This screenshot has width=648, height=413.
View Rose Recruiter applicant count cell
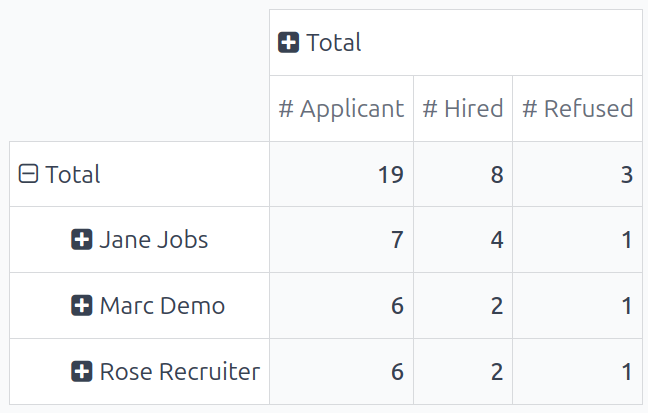click(341, 372)
